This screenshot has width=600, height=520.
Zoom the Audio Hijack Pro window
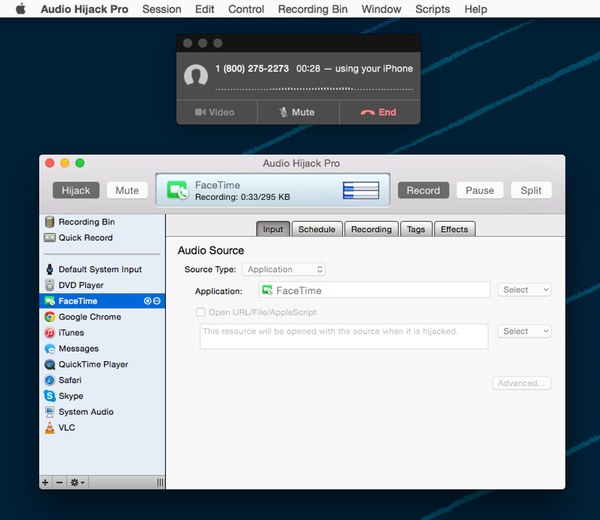click(x=80, y=163)
